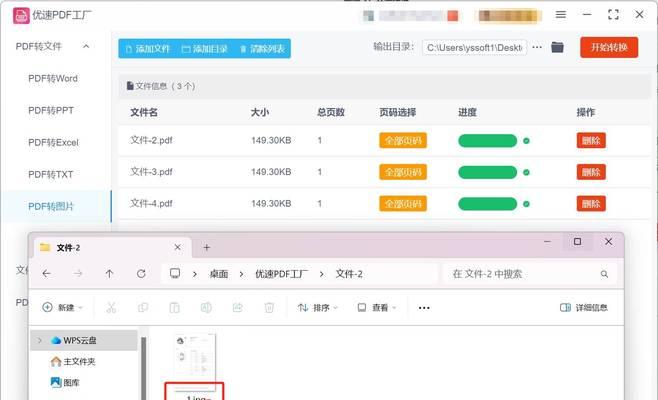Click the file name 文件-3.pdf
This screenshot has height=400, width=658.
pyautogui.click(x=151, y=172)
